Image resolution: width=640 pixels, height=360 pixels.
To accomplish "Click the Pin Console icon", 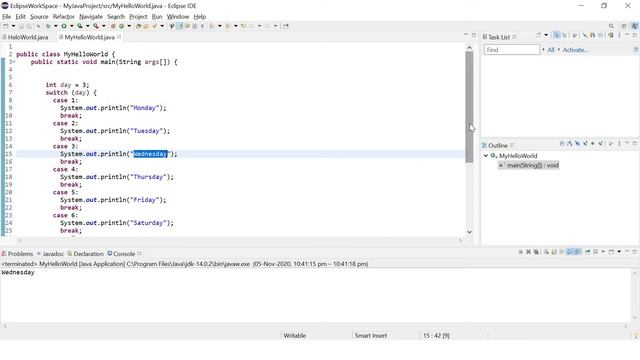I will [588, 252].
